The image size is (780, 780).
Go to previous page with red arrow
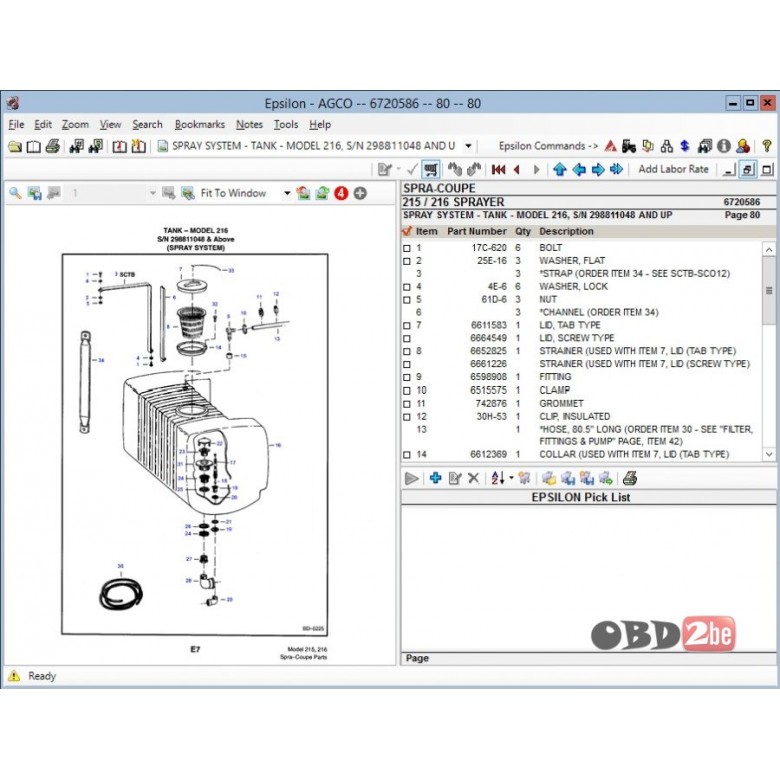[517, 170]
